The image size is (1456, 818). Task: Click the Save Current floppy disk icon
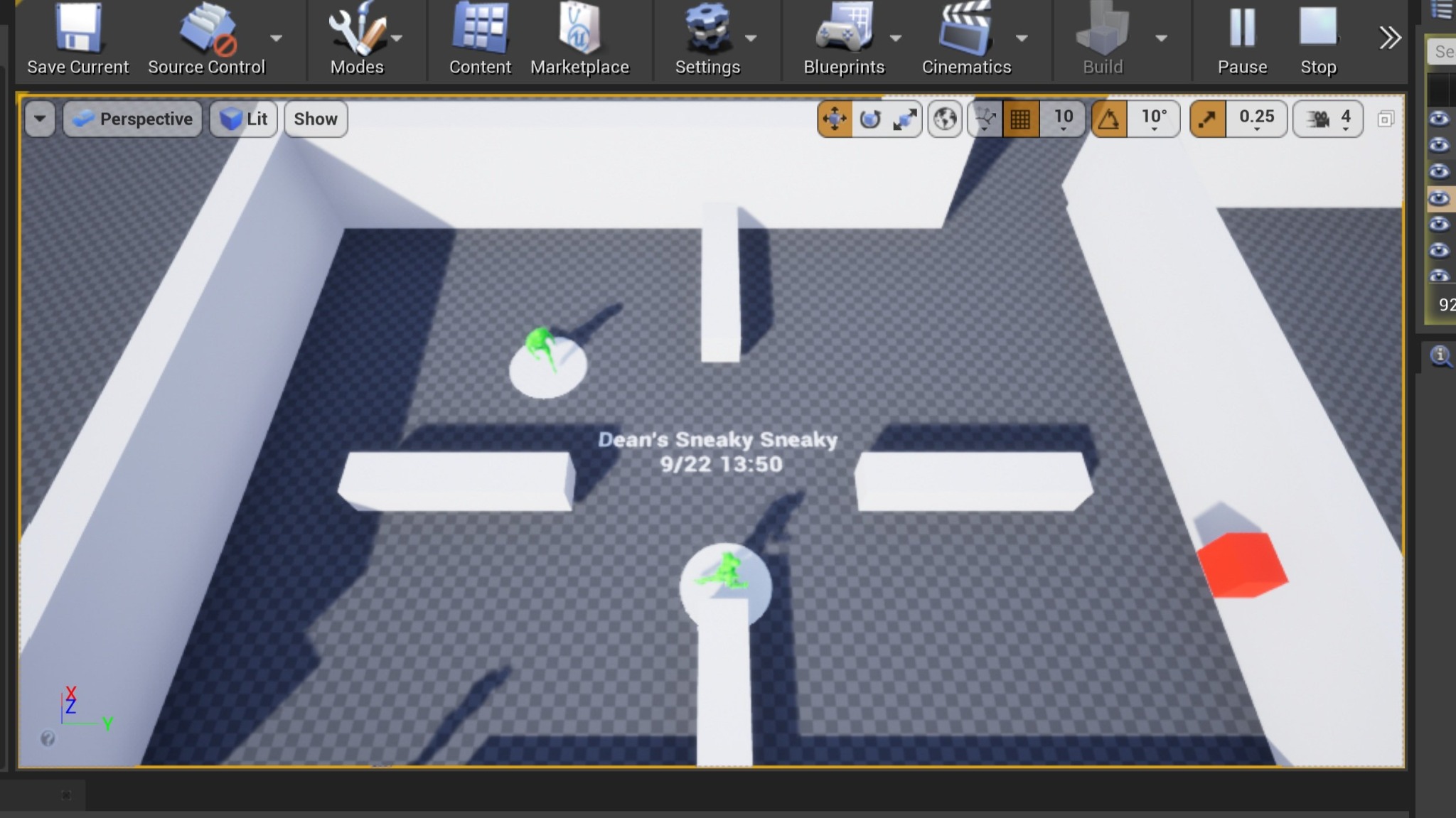pyautogui.click(x=77, y=30)
